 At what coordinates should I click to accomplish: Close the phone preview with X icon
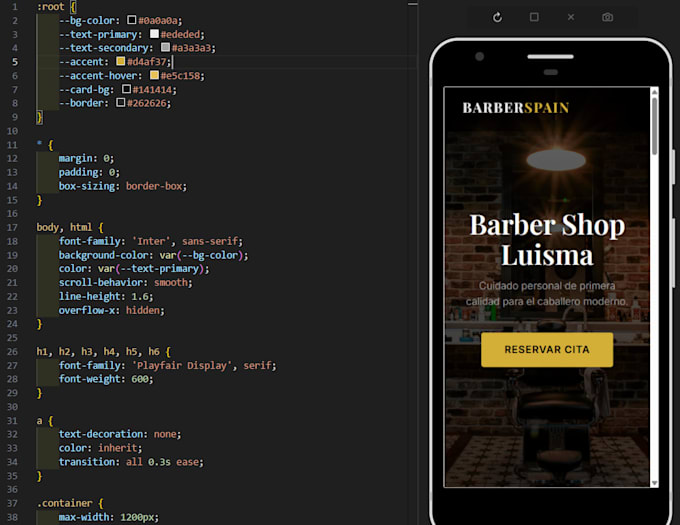(x=571, y=17)
